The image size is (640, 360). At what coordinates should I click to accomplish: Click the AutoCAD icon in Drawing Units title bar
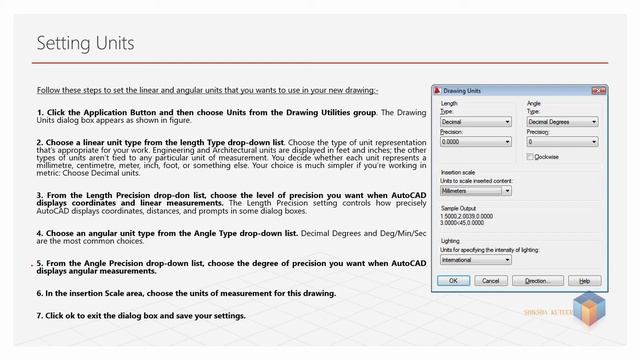point(437,91)
